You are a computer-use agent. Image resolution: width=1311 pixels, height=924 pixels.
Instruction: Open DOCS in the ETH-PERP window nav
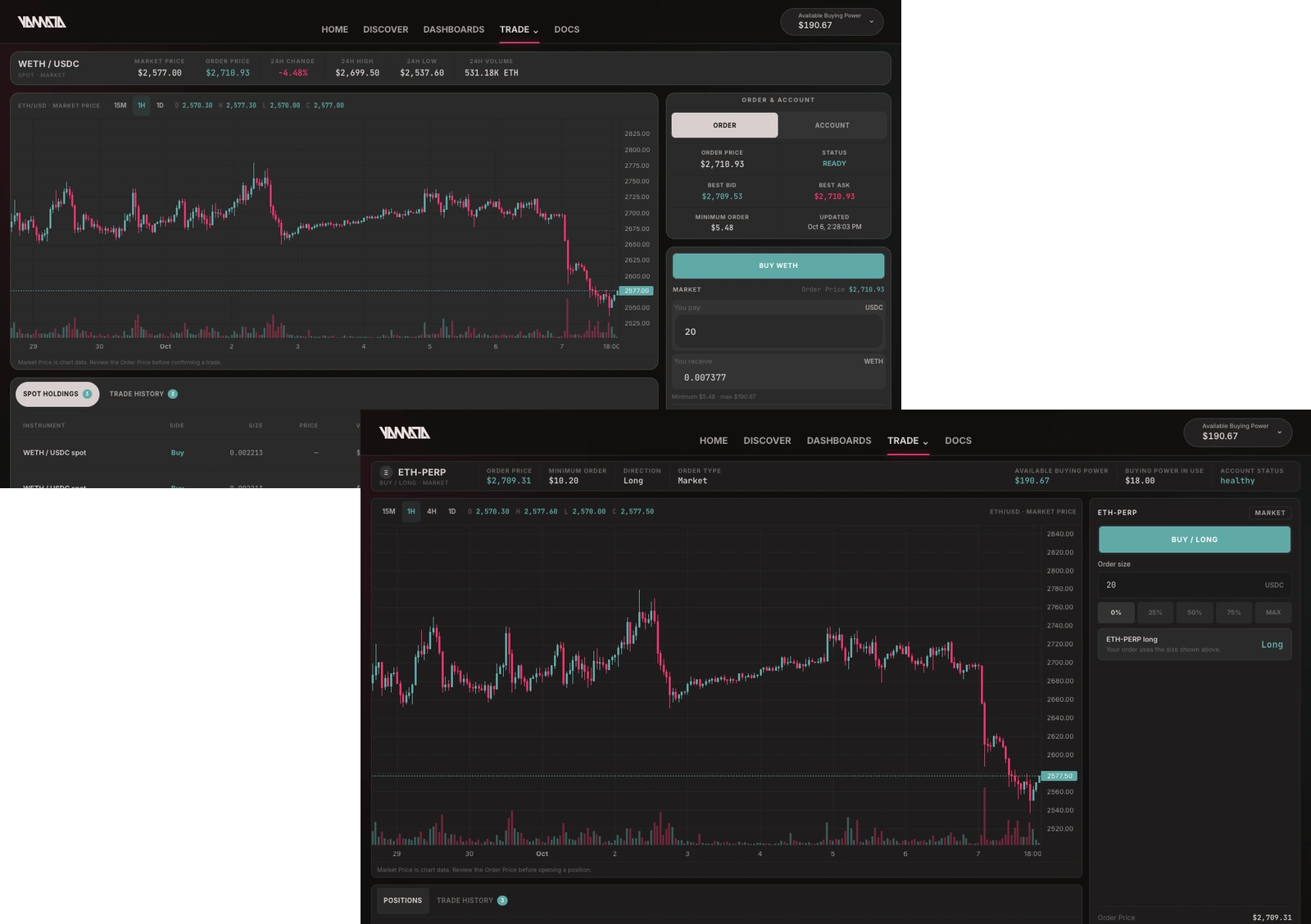958,441
